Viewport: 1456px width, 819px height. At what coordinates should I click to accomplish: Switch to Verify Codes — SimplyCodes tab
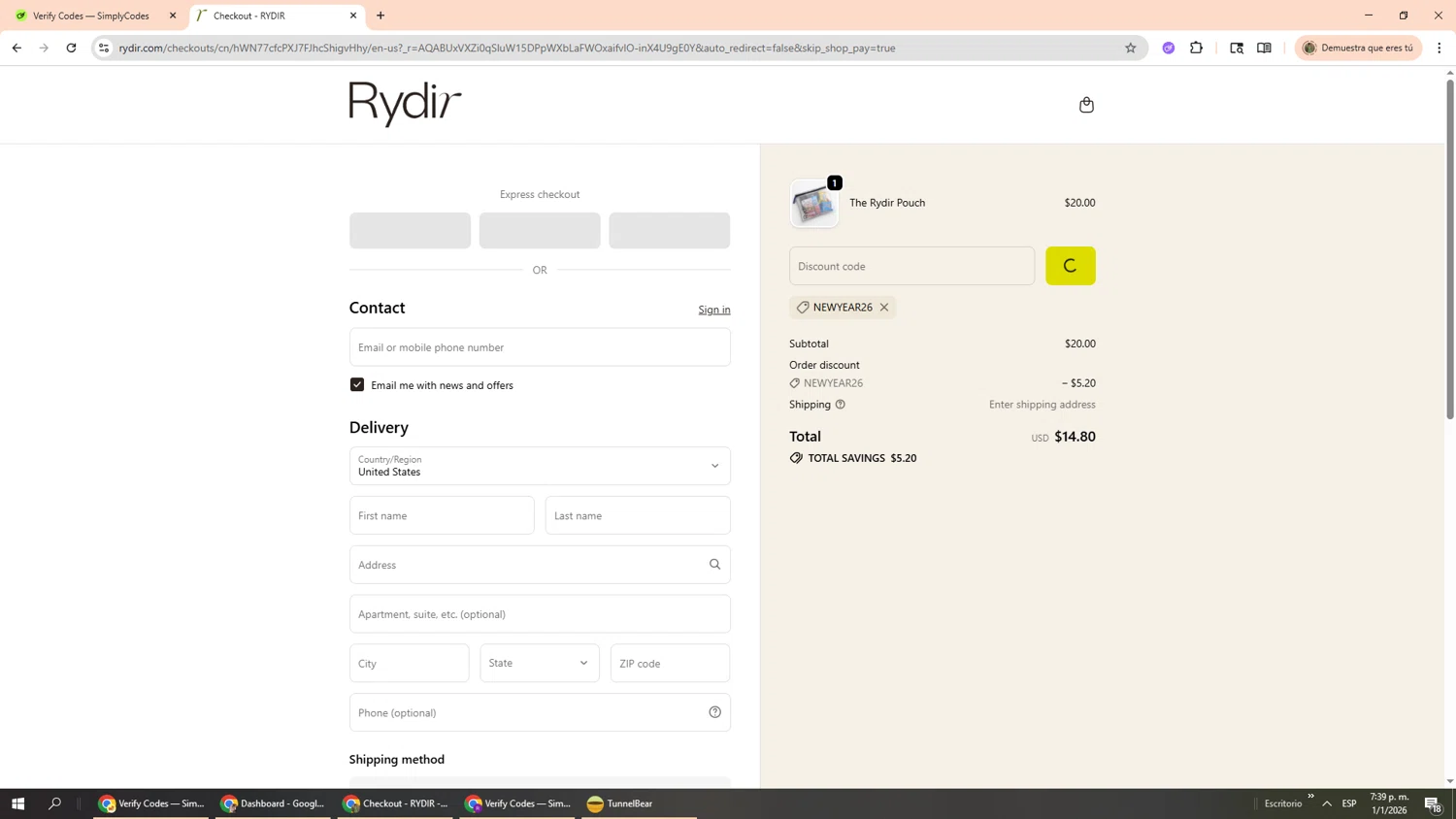click(91, 16)
